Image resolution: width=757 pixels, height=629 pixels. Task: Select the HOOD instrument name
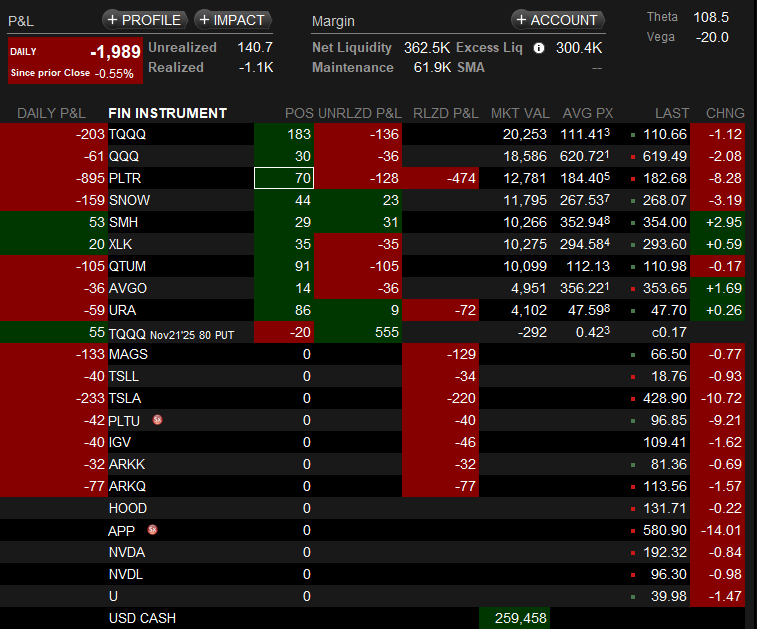(x=127, y=508)
